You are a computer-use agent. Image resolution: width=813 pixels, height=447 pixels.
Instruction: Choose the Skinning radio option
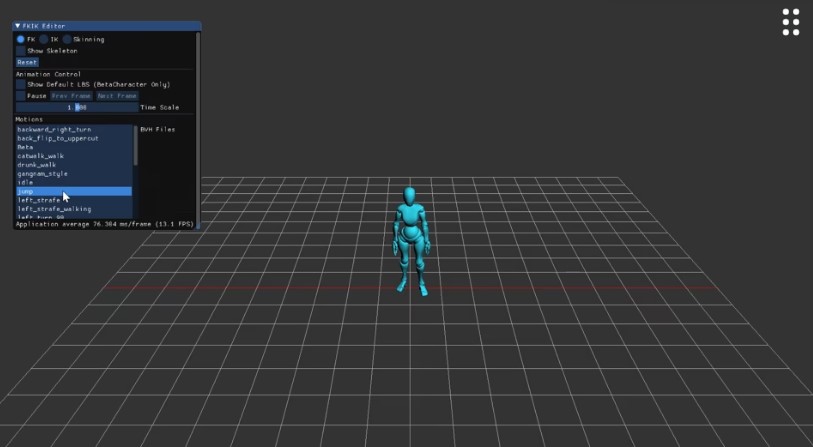[x=67, y=39]
